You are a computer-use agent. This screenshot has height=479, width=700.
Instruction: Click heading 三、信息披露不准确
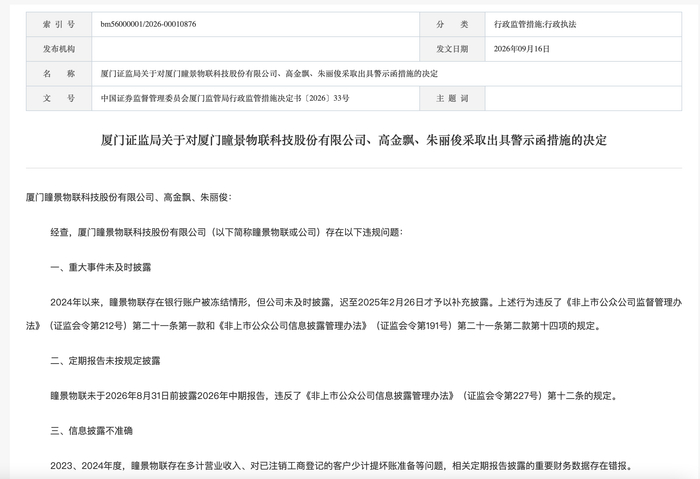point(91,431)
